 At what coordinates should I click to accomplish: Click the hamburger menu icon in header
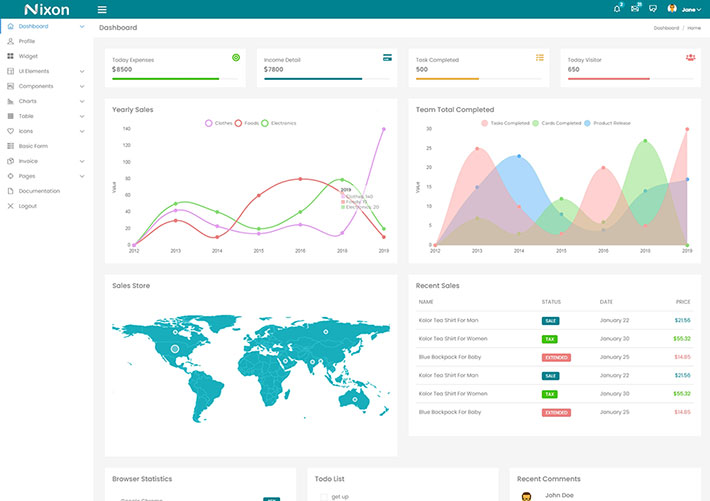[102, 9]
